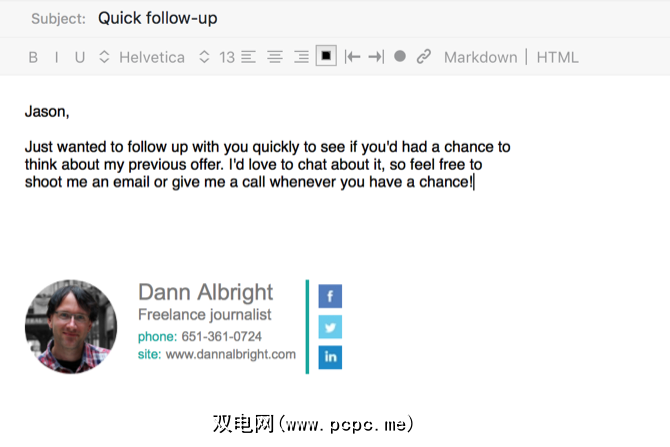Increase indent with right arrow icon
Image resolution: width=670 pixels, height=447 pixels.
coord(376,56)
